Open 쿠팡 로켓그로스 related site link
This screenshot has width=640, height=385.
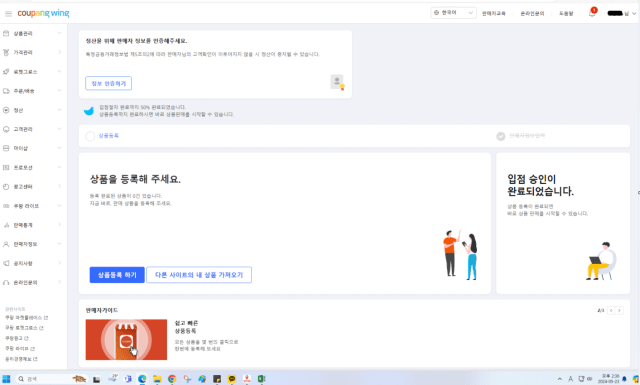point(24,328)
